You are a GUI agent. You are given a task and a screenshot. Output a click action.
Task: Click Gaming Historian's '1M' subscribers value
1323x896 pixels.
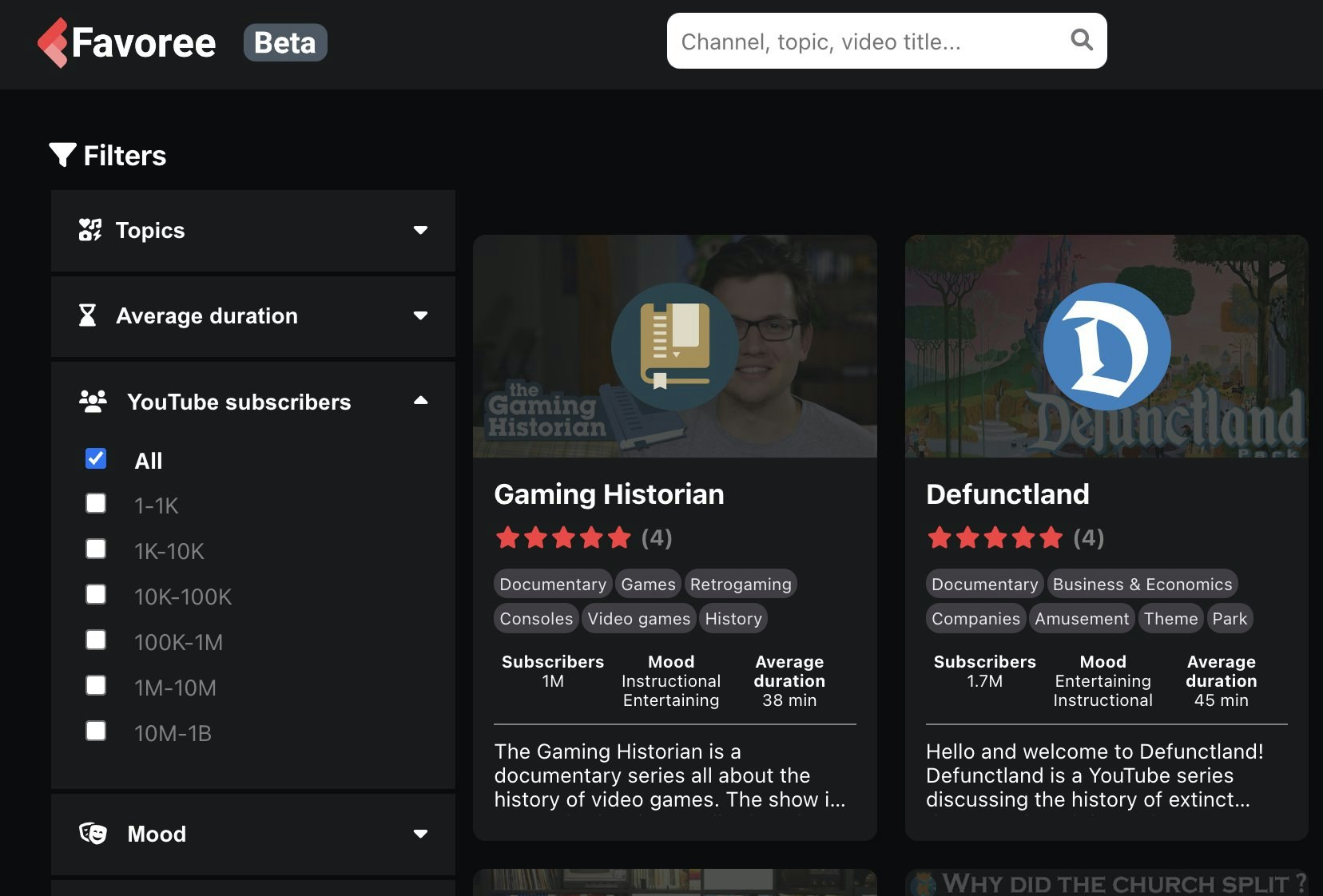pyautogui.click(x=553, y=681)
